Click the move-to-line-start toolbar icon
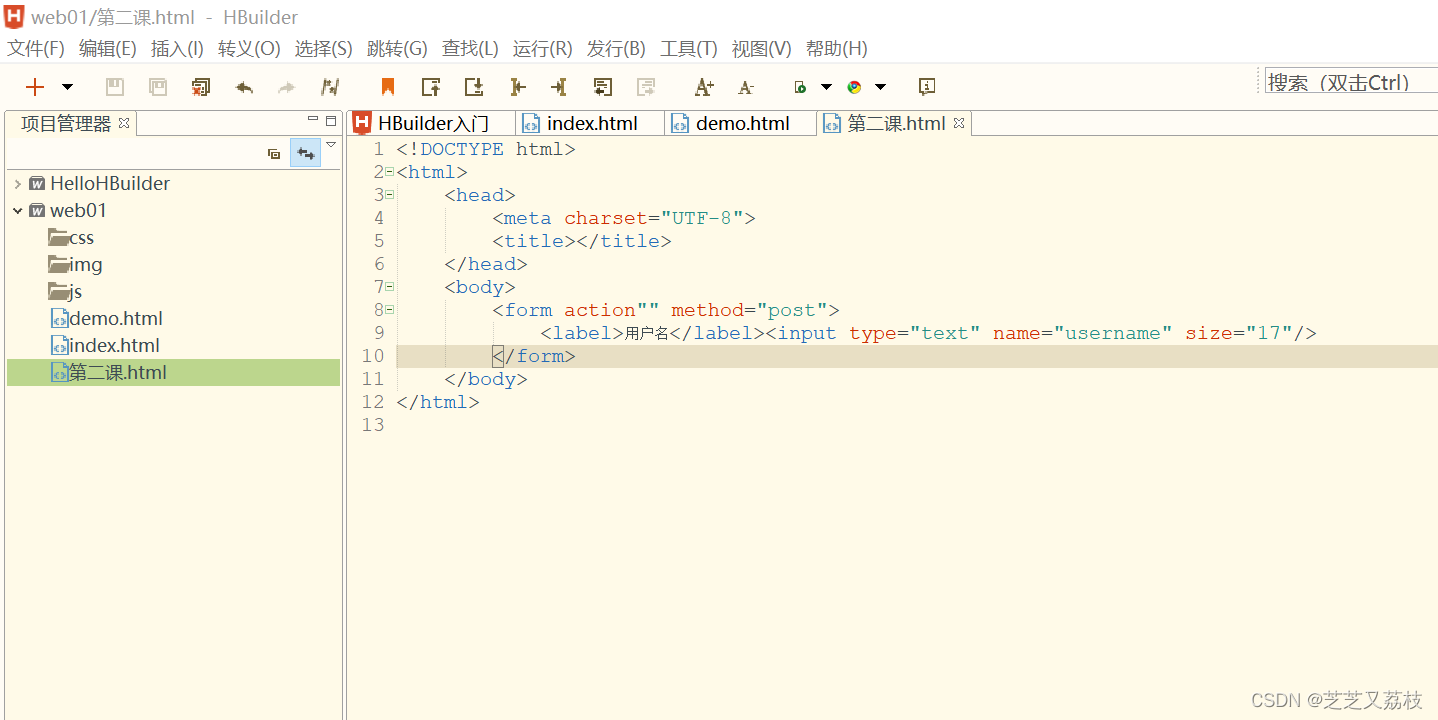 [x=517, y=87]
